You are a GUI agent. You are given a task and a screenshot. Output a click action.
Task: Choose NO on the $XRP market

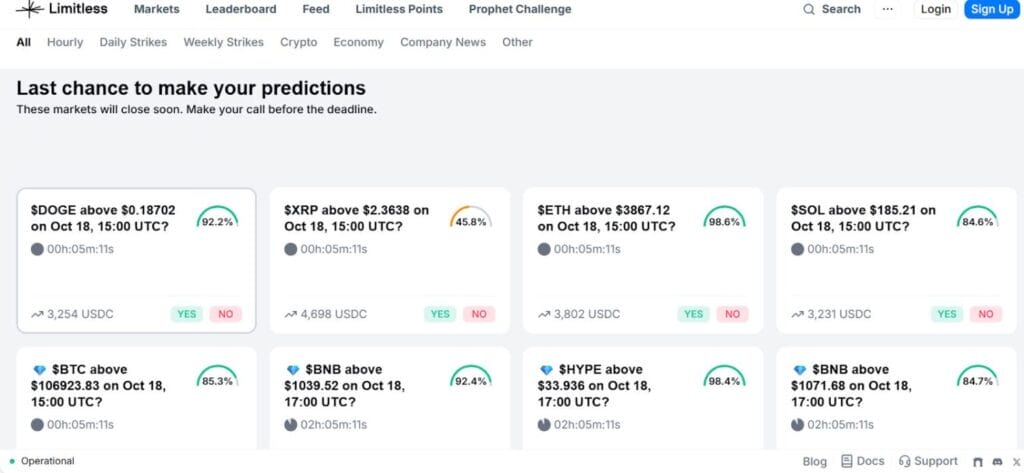click(479, 314)
